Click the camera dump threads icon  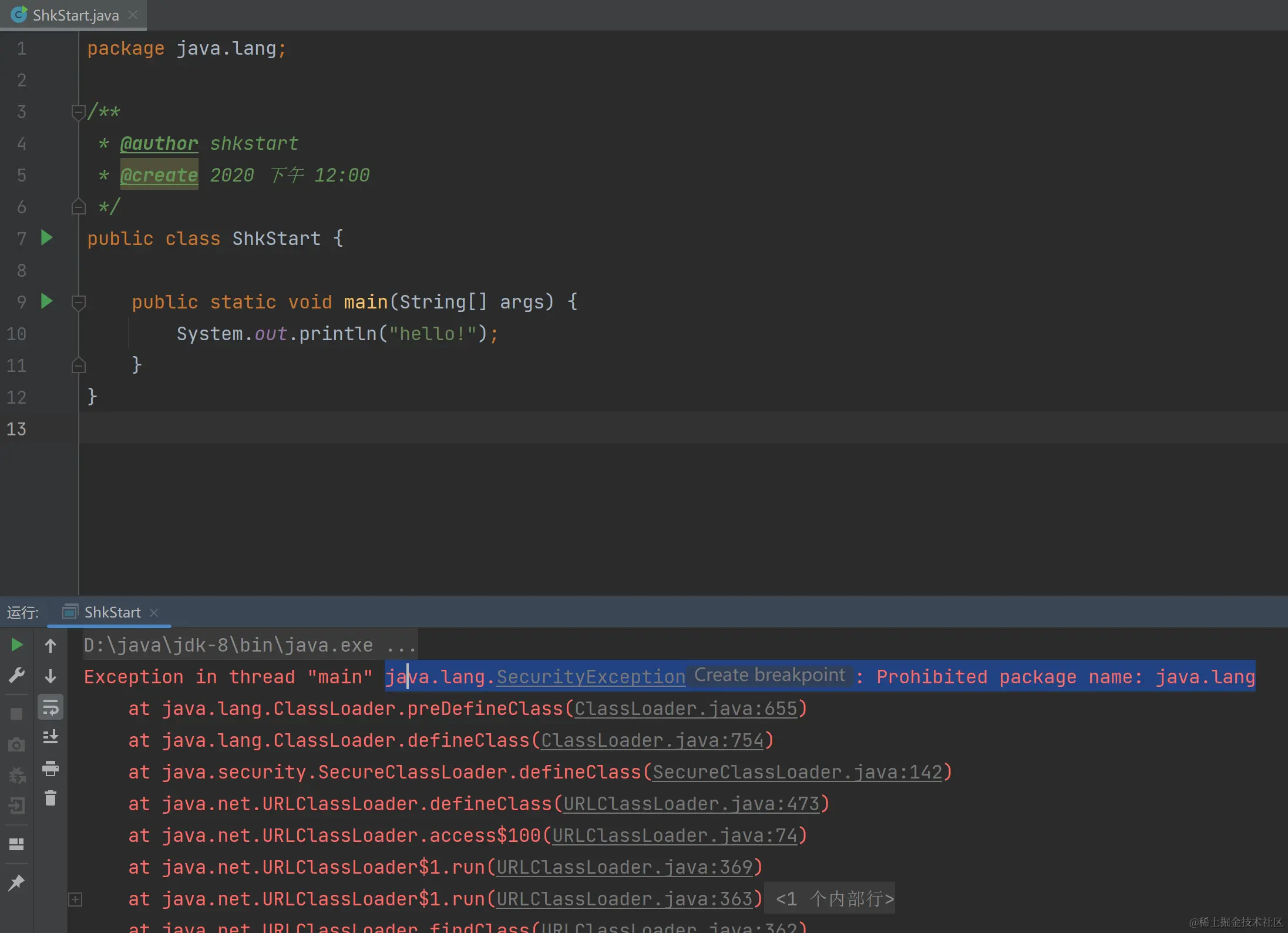click(x=16, y=745)
